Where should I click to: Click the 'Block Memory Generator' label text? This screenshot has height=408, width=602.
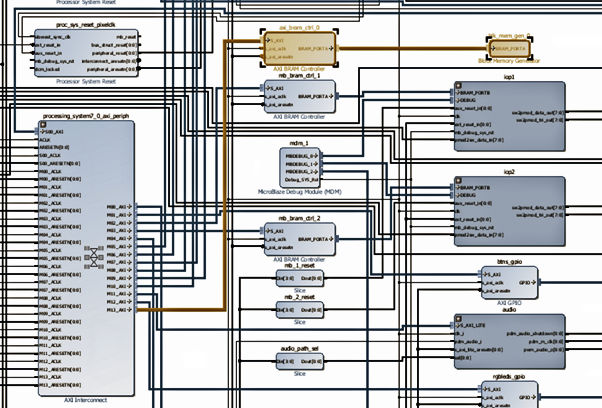tap(509, 61)
